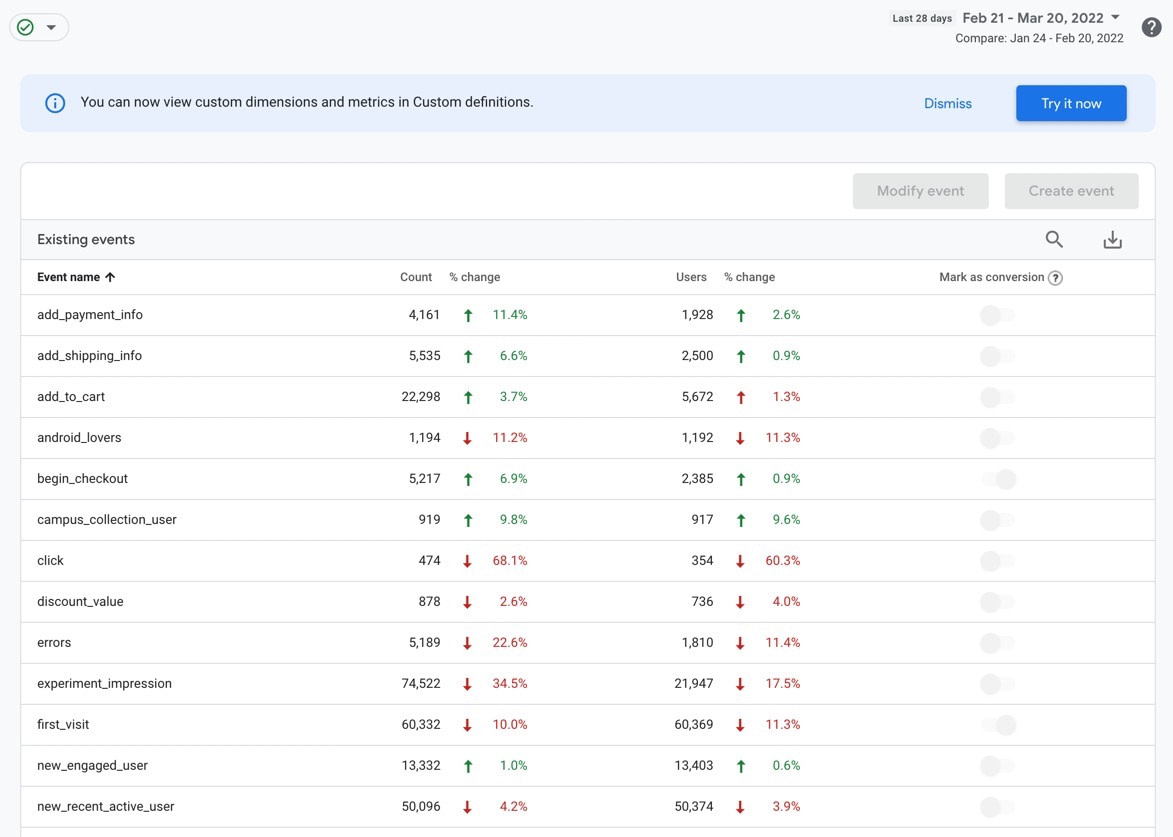Toggle the begin_checkout conversion switch

[x=999, y=479]
